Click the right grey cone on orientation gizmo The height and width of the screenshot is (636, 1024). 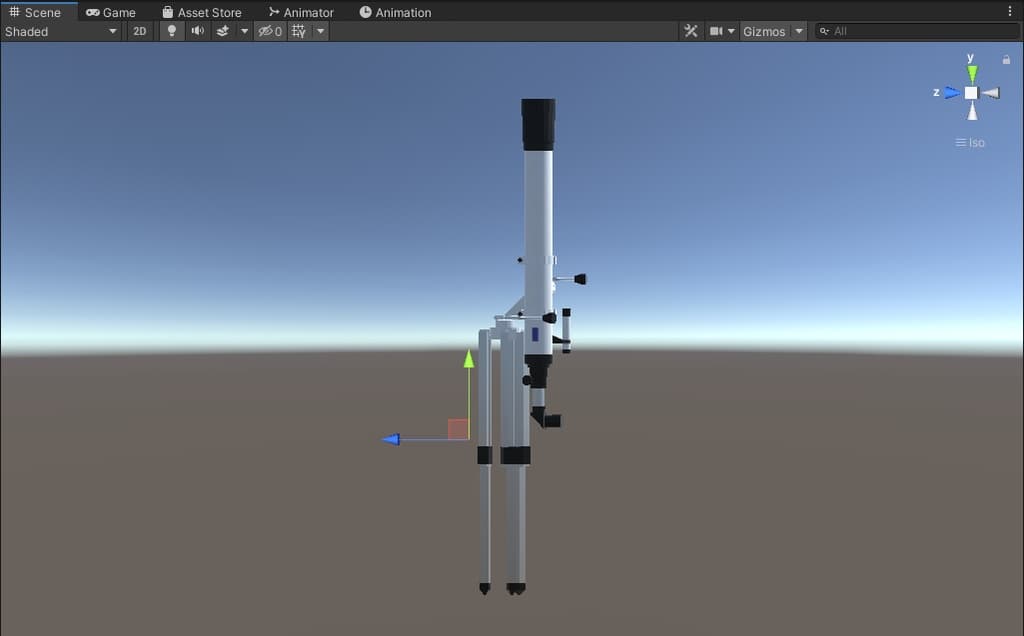coord(991,93)
